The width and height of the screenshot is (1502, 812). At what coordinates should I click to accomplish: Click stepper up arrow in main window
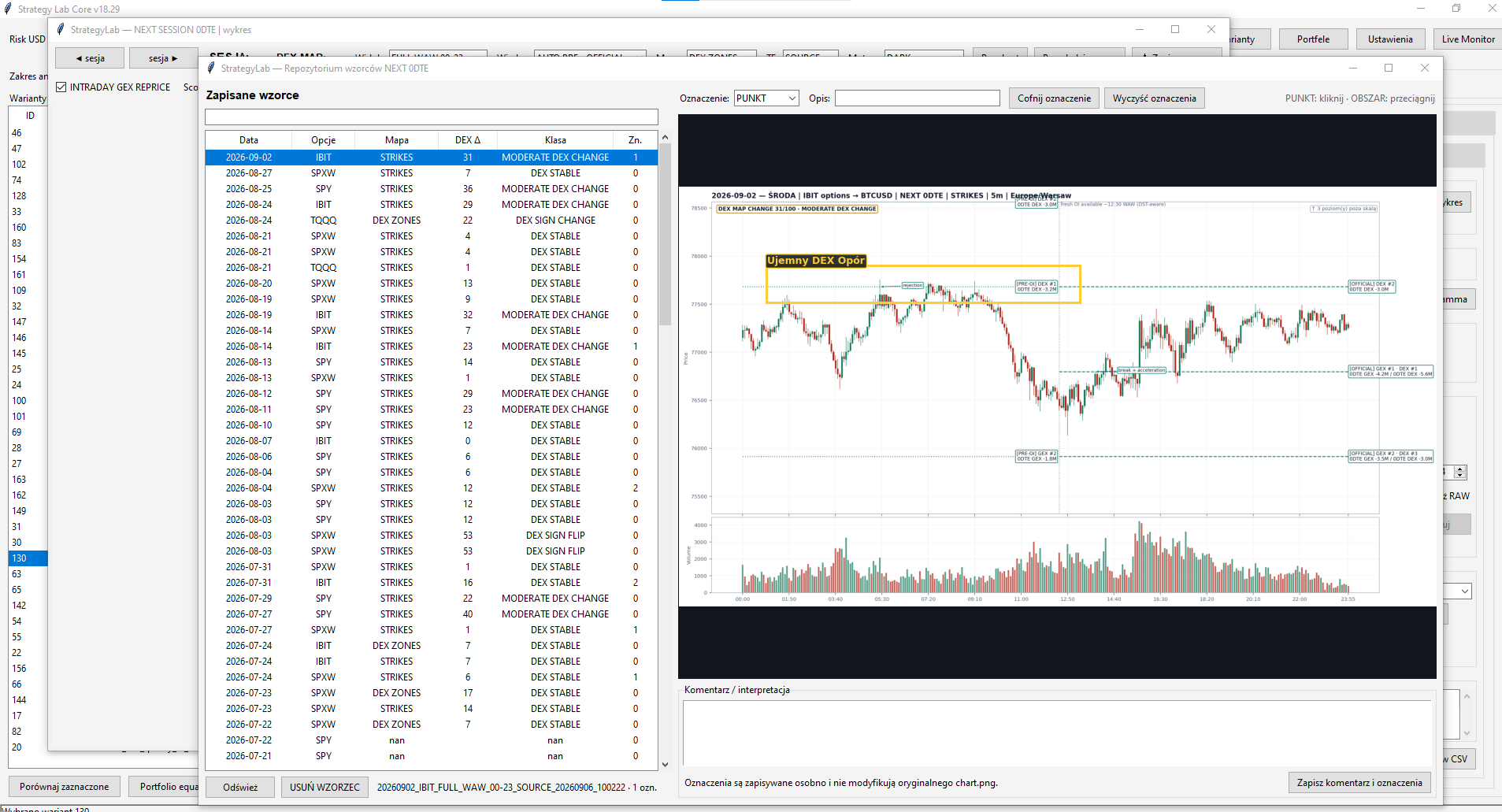[1460, 469]
